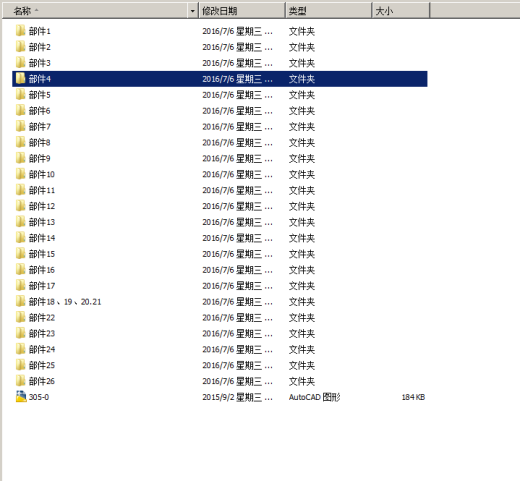
Task: Click the modified date of 部件15
Action: point(237,254)
